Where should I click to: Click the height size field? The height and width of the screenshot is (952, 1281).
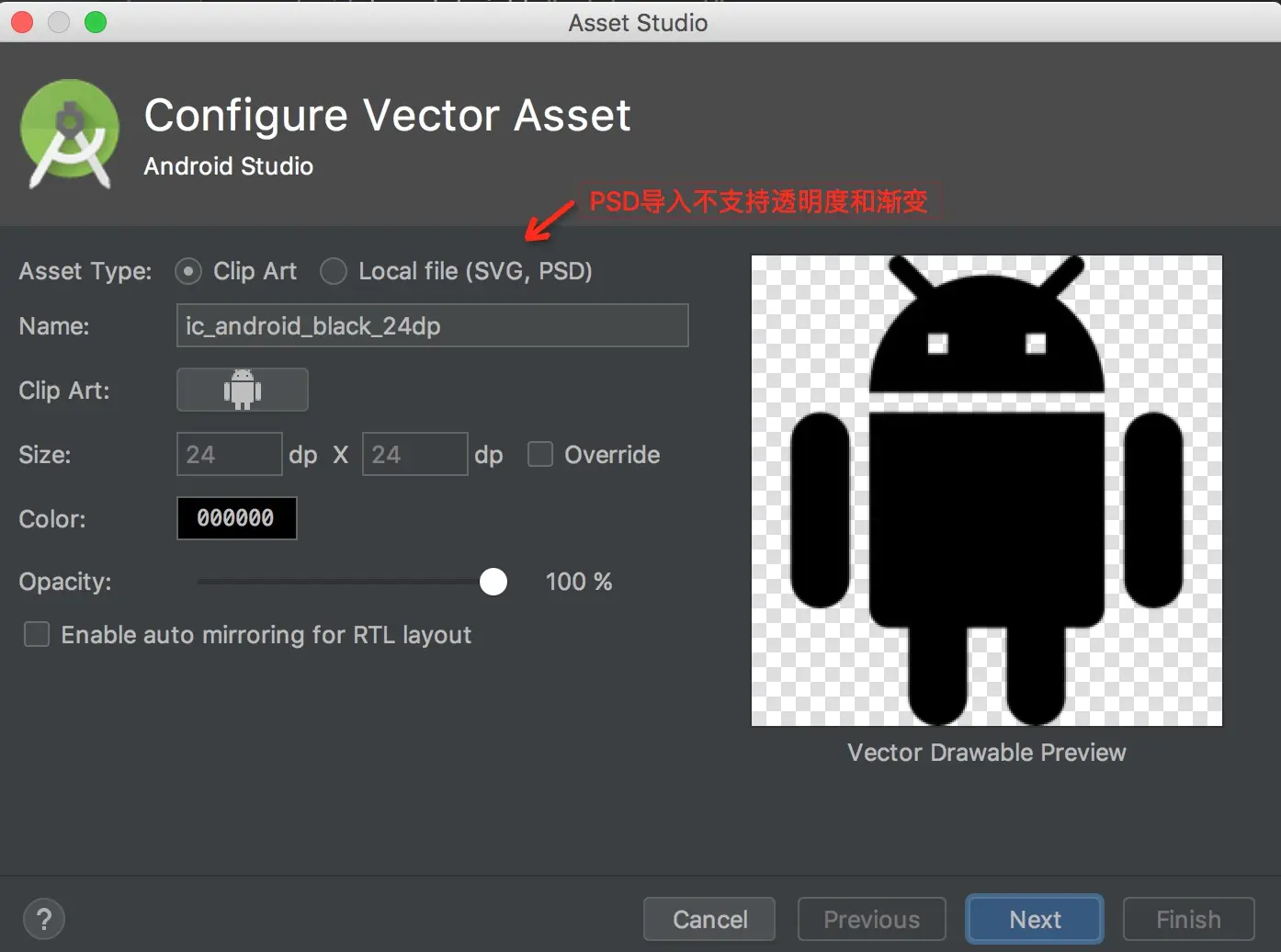414,454
